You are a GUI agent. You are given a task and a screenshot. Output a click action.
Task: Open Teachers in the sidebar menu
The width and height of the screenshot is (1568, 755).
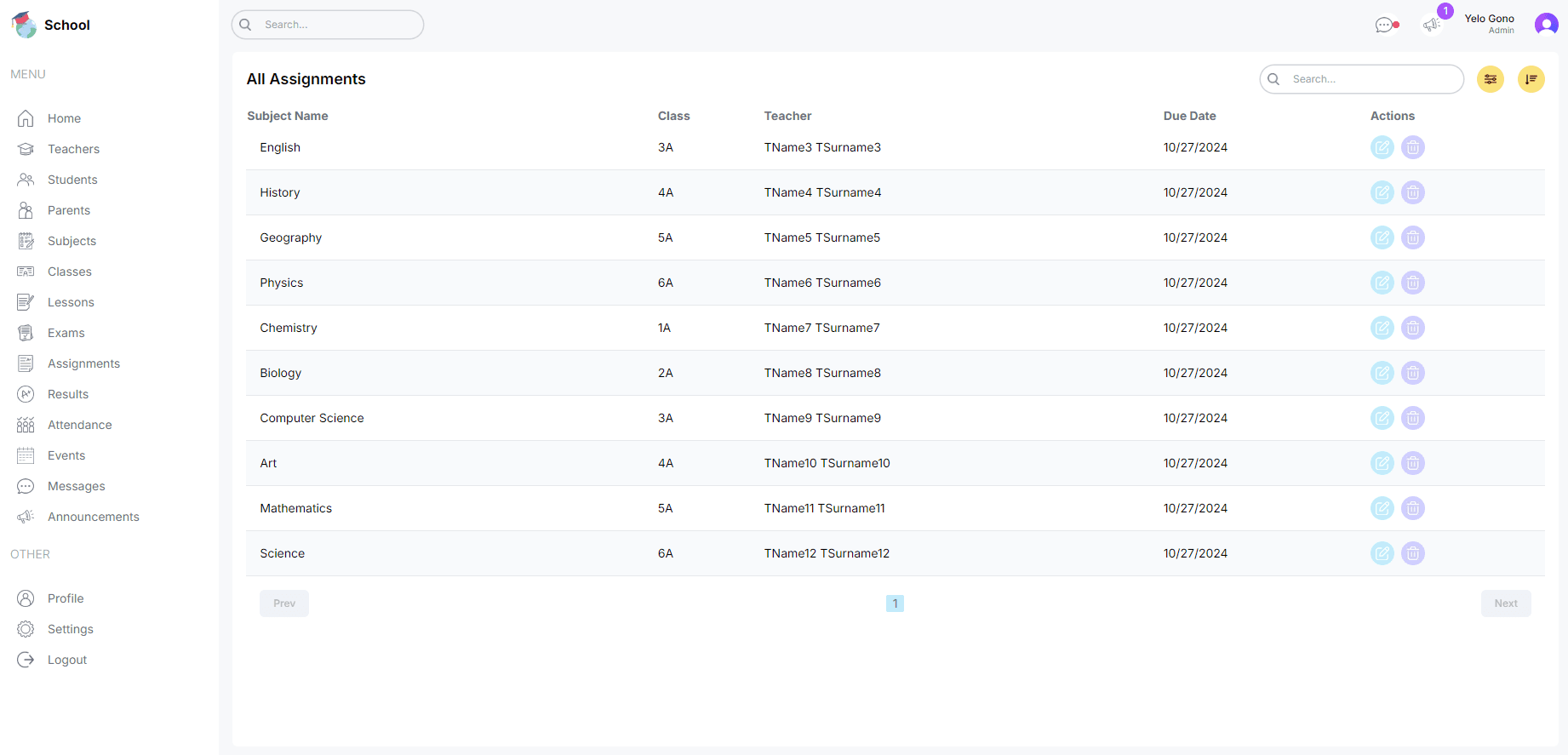(x=73, y=149)
